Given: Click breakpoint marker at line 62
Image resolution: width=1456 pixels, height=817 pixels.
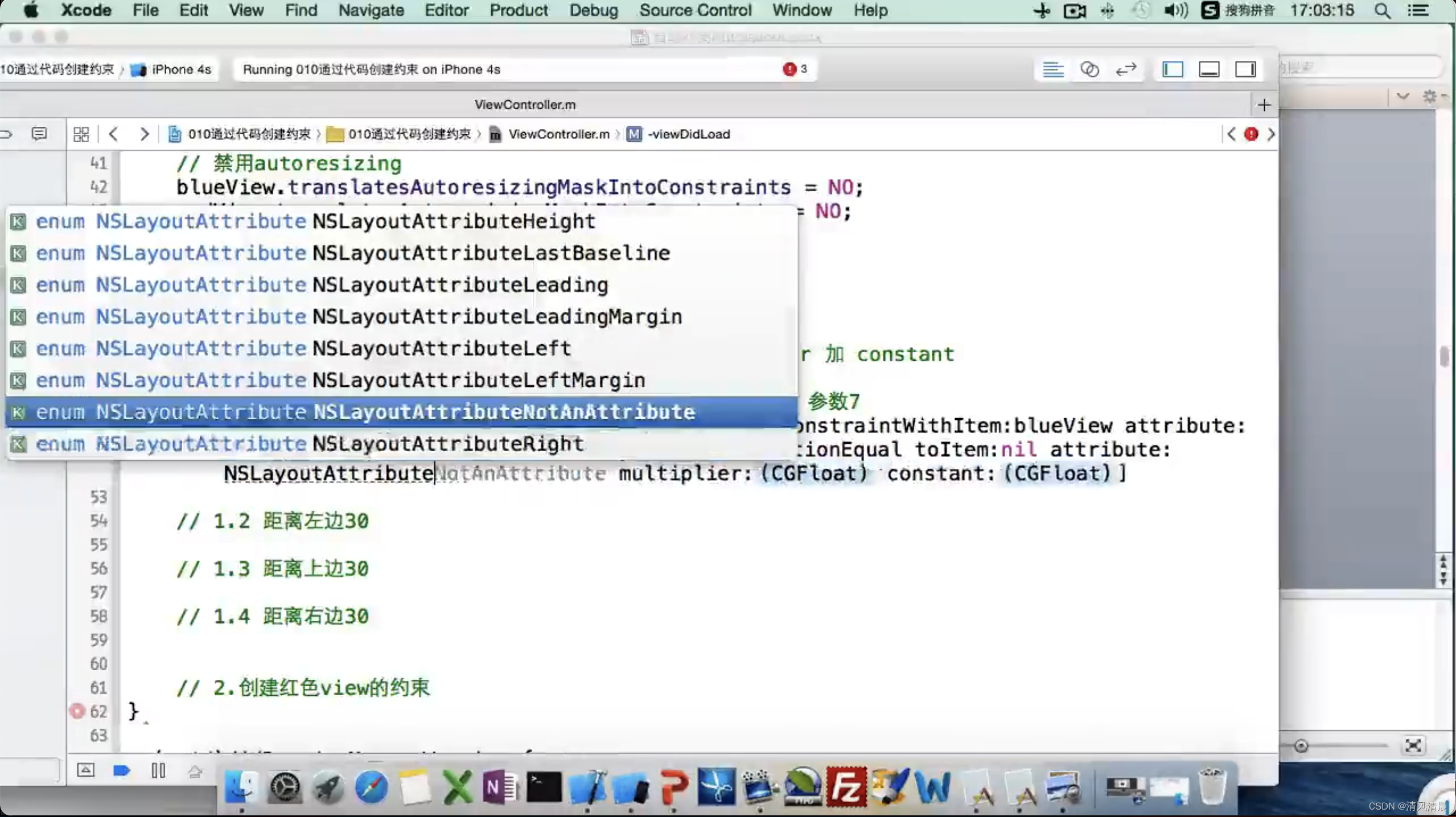Looking at the screenshot, I should [77, 711].
